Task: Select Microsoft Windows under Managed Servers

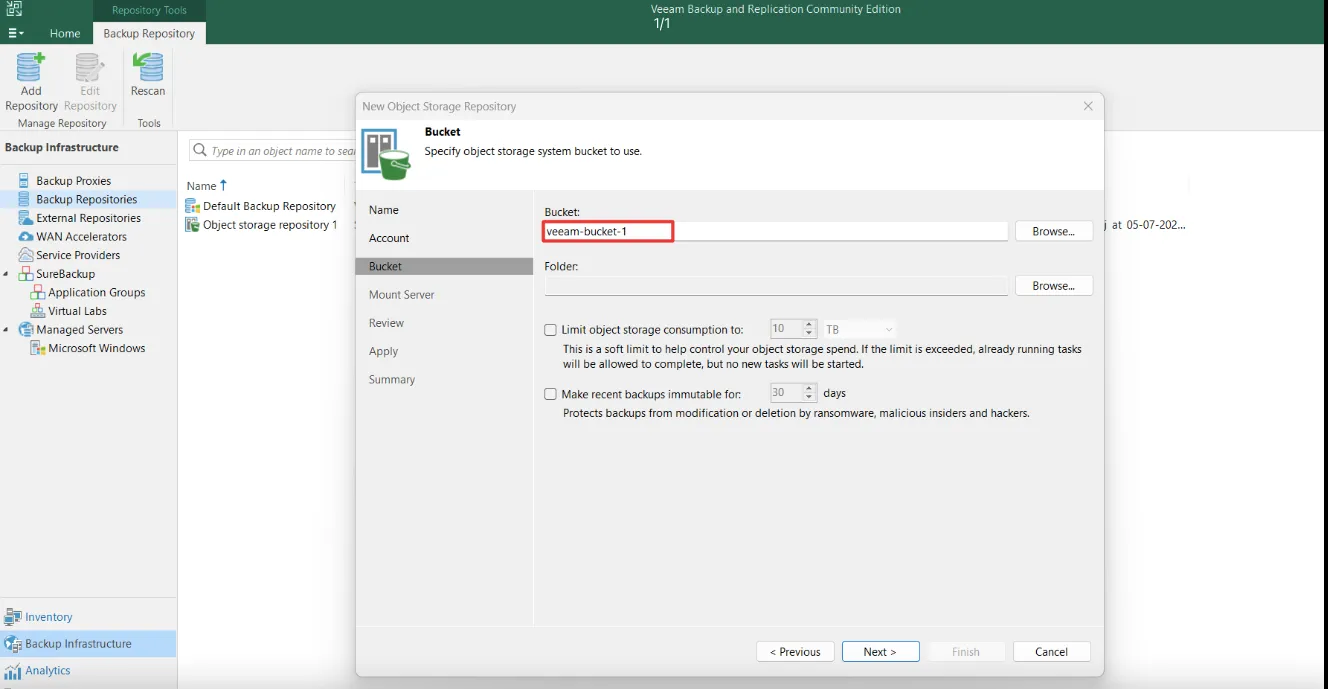Action: pyautogui.click(x=97, y=348)
